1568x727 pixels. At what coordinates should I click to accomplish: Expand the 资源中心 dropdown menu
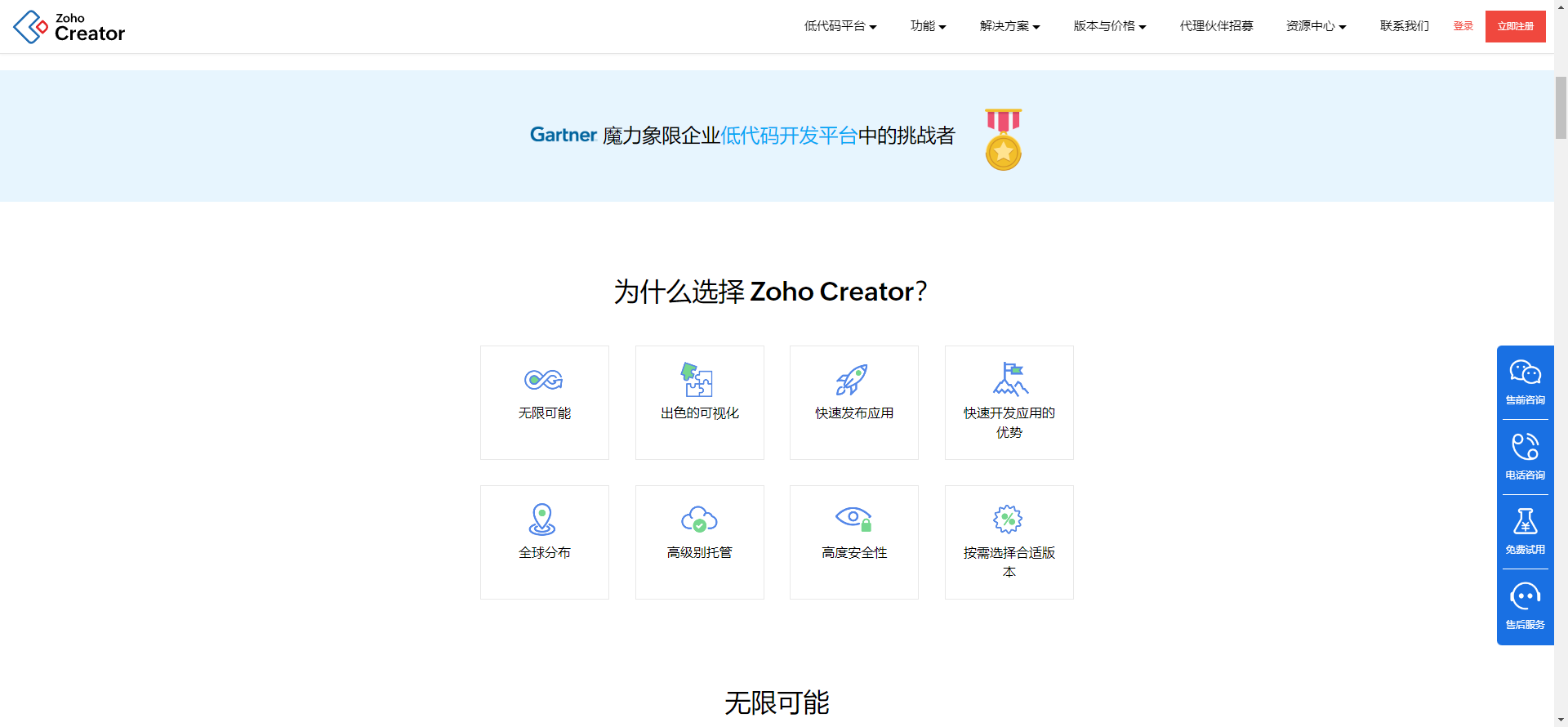point(1316,26)
